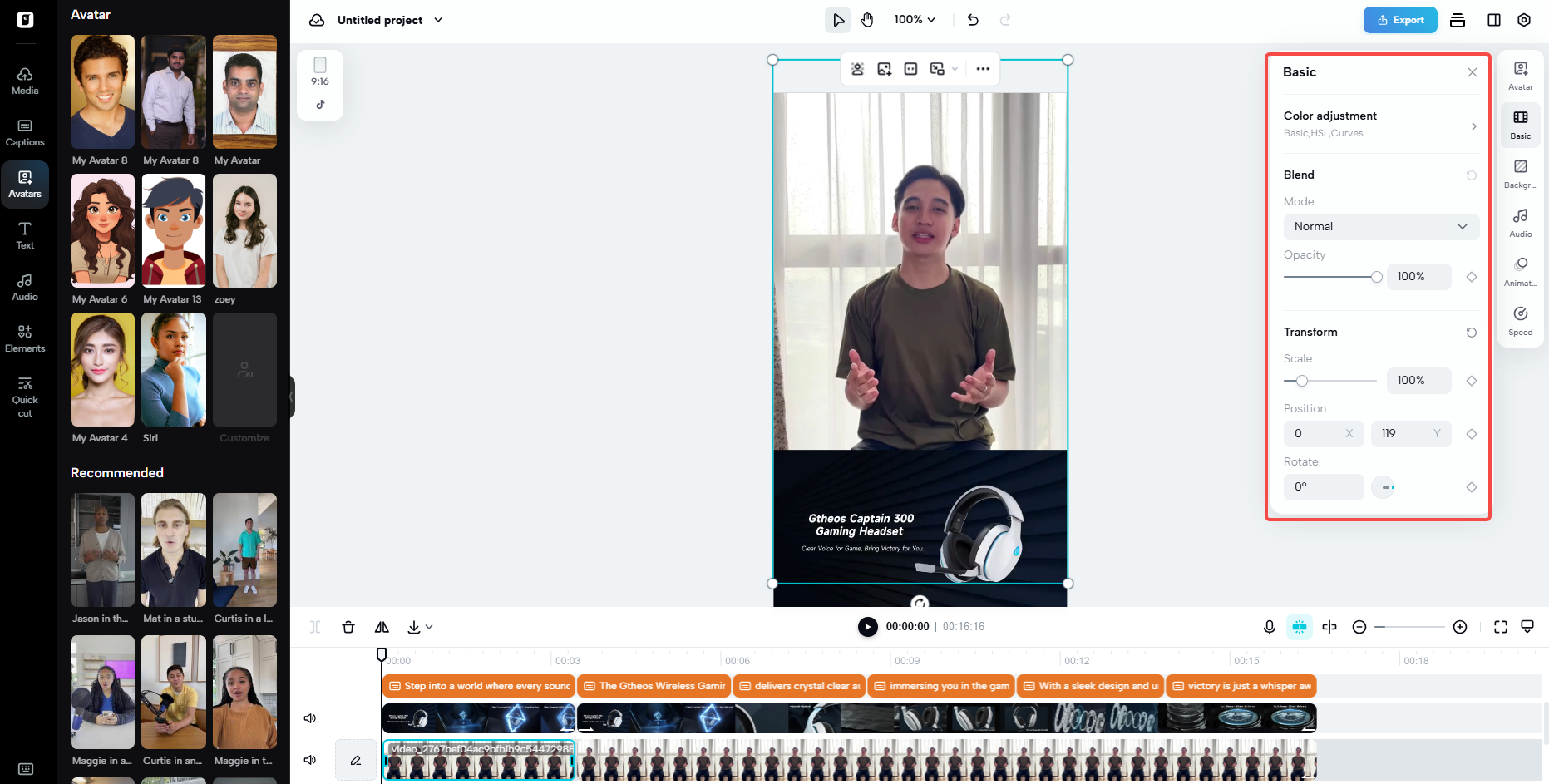
Task: Click the fit-width icon in floating toolbar
Action: [x=910, y=69]
